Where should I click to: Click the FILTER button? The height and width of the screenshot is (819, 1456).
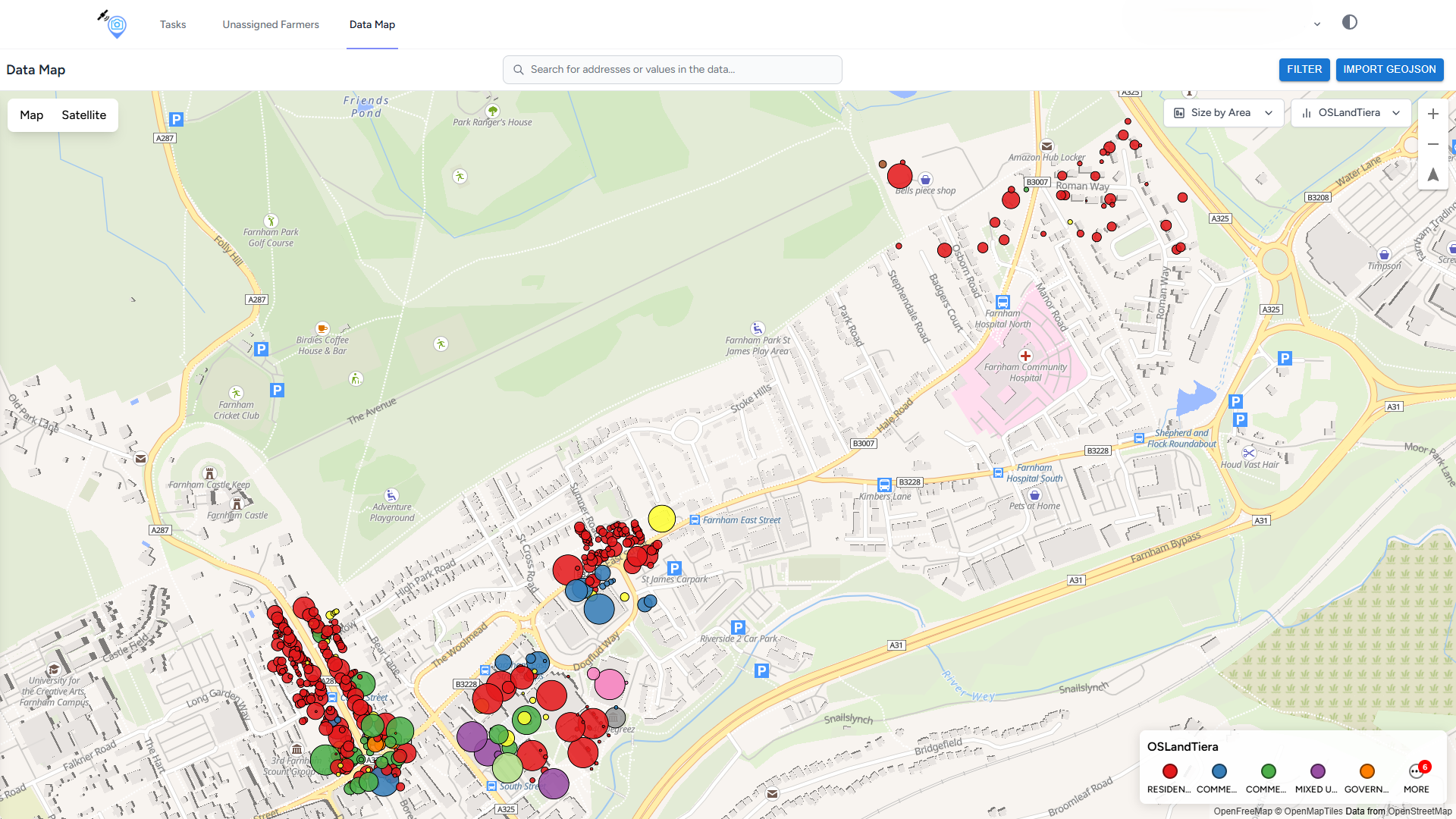[1304, 69]
